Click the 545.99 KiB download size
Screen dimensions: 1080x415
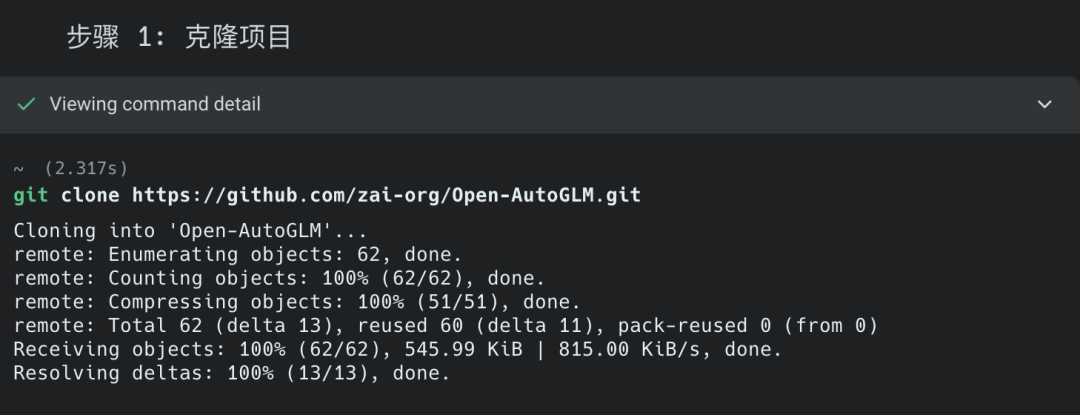[x=457, y=350]
